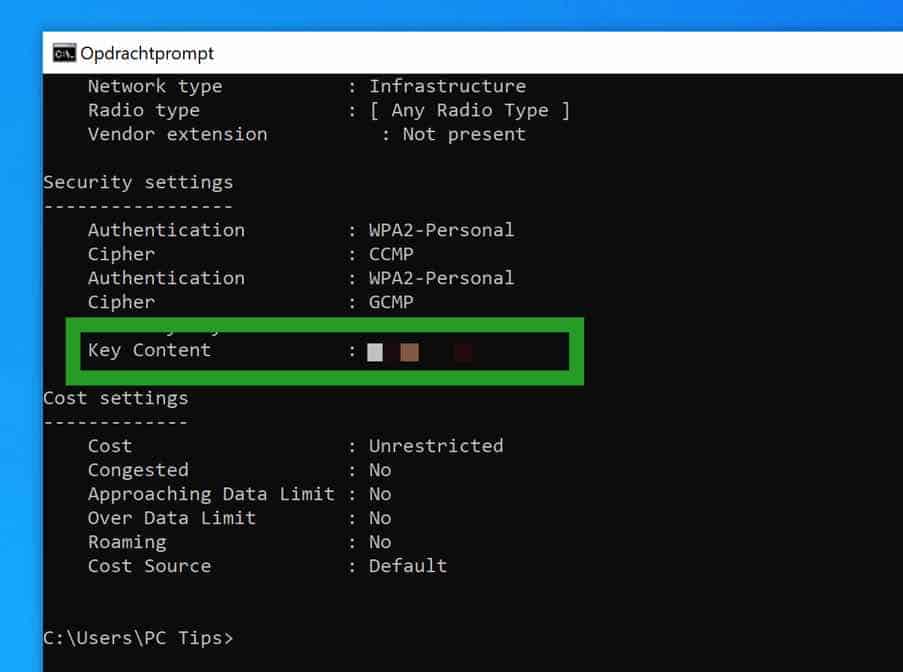Image resolution: width=903 pixels, height=672 pixels.
Task: Click the Cost settings heading
Action: (x=115, y=398)
